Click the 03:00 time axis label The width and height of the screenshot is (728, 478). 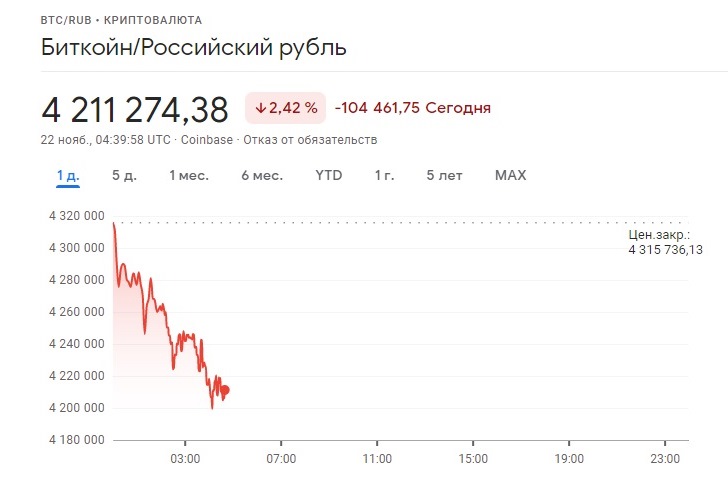point(185,459)
